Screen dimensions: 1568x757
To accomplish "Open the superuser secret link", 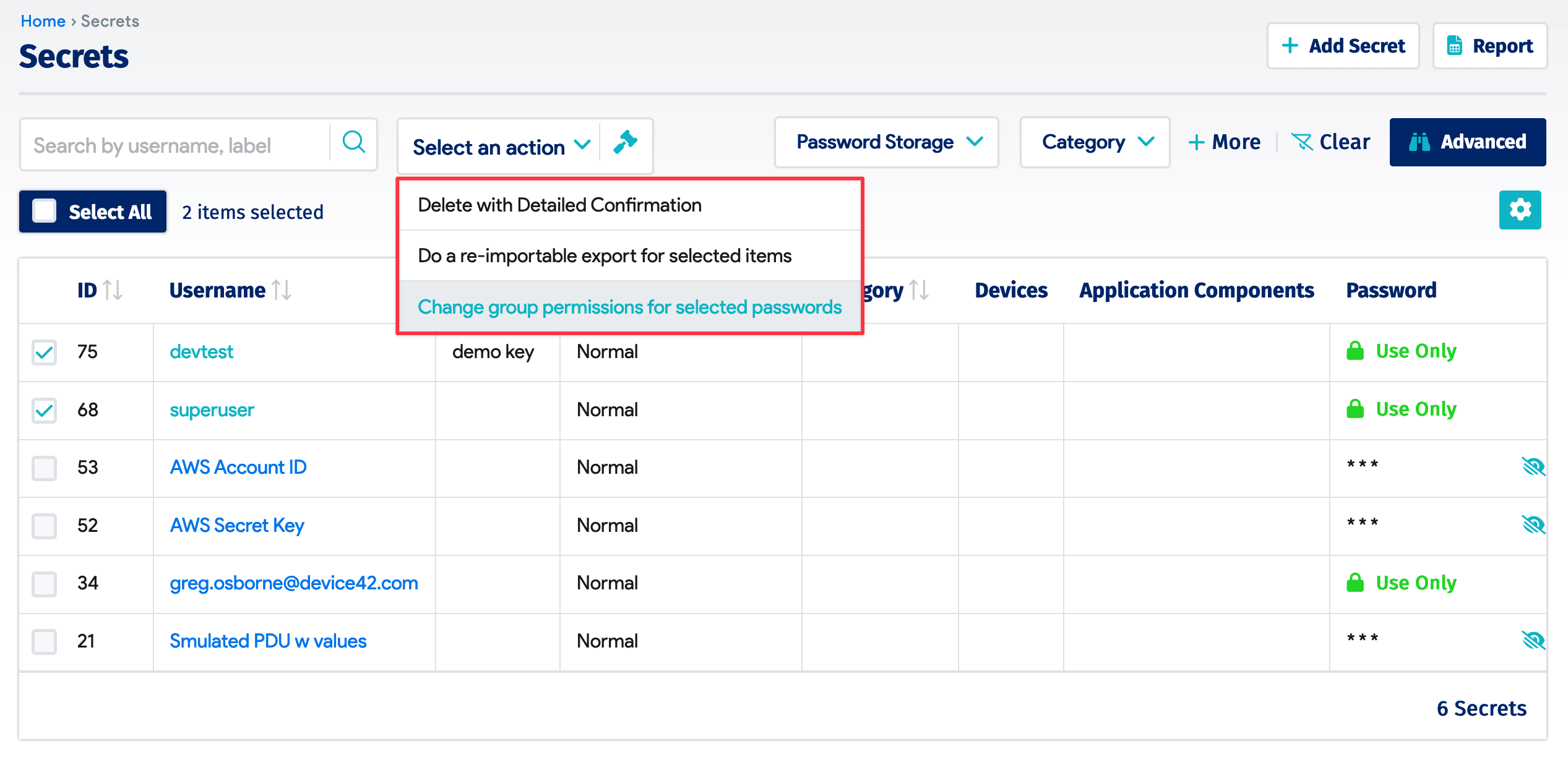I will [212, 409].
